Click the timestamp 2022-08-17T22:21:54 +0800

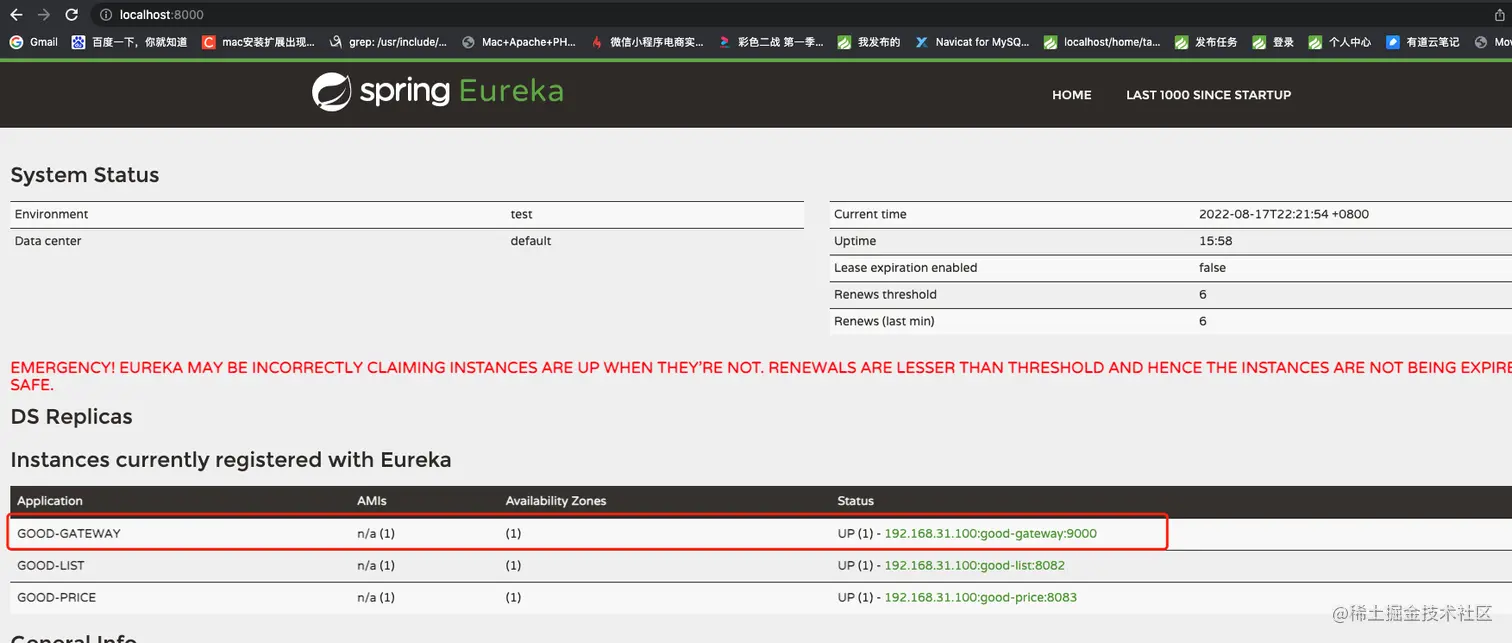click(x=1284, y=214)
